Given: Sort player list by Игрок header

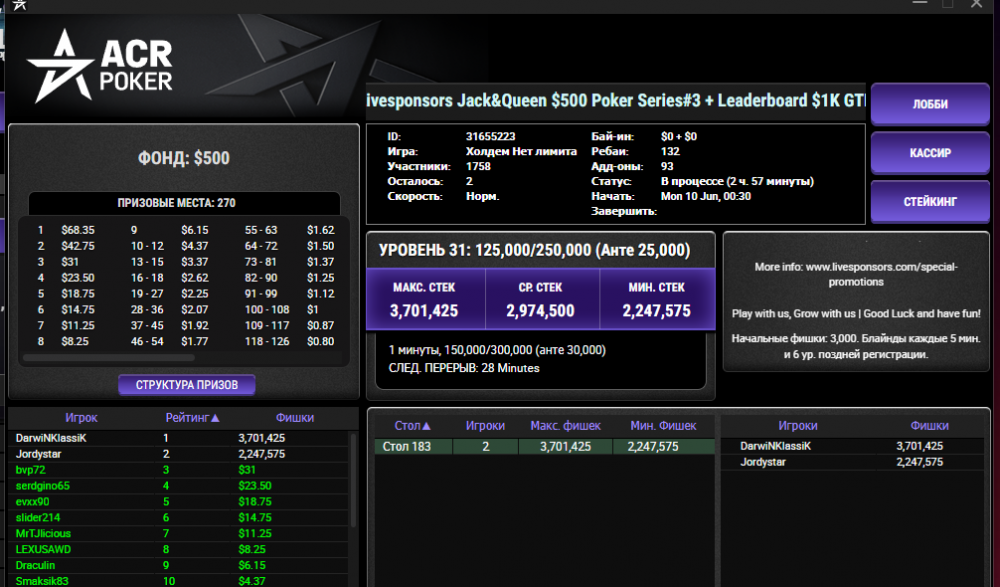Looking at the screenshot, I should tap(81, 418).
